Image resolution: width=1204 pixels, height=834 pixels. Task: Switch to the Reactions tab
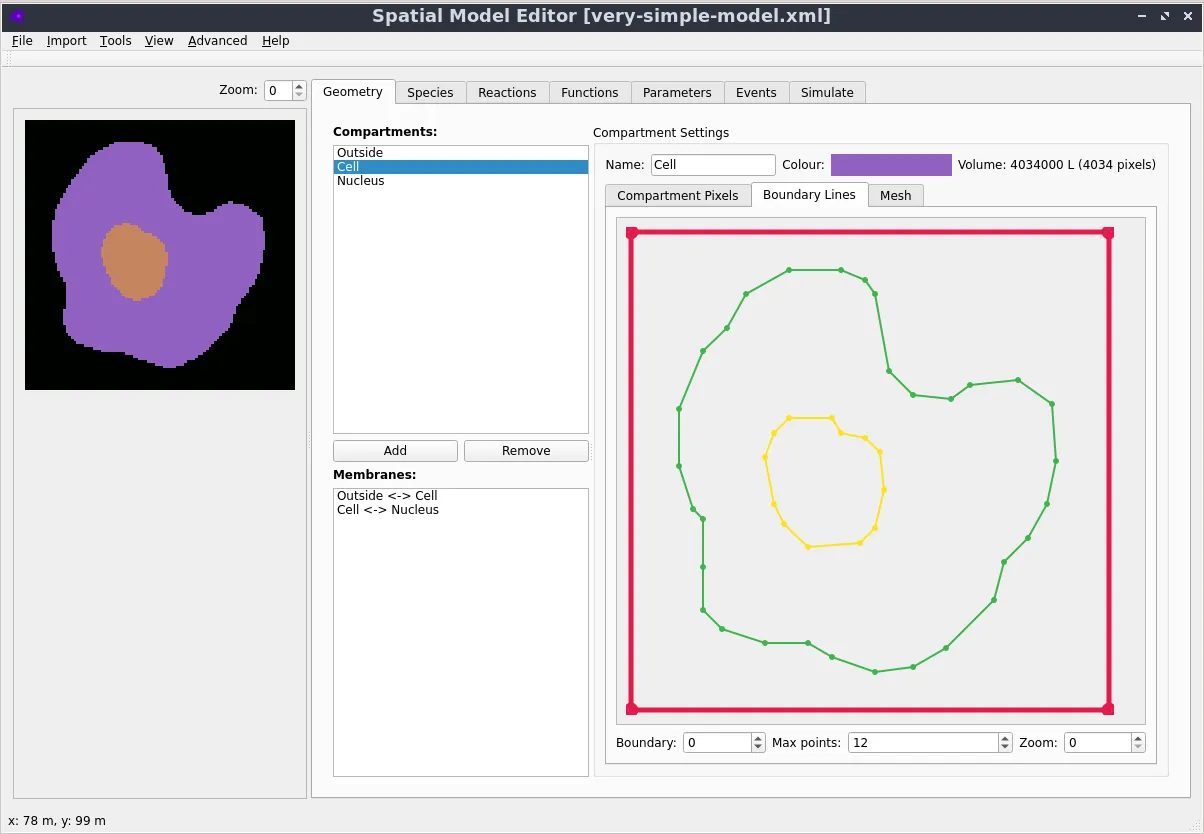(x=507, y=92)
